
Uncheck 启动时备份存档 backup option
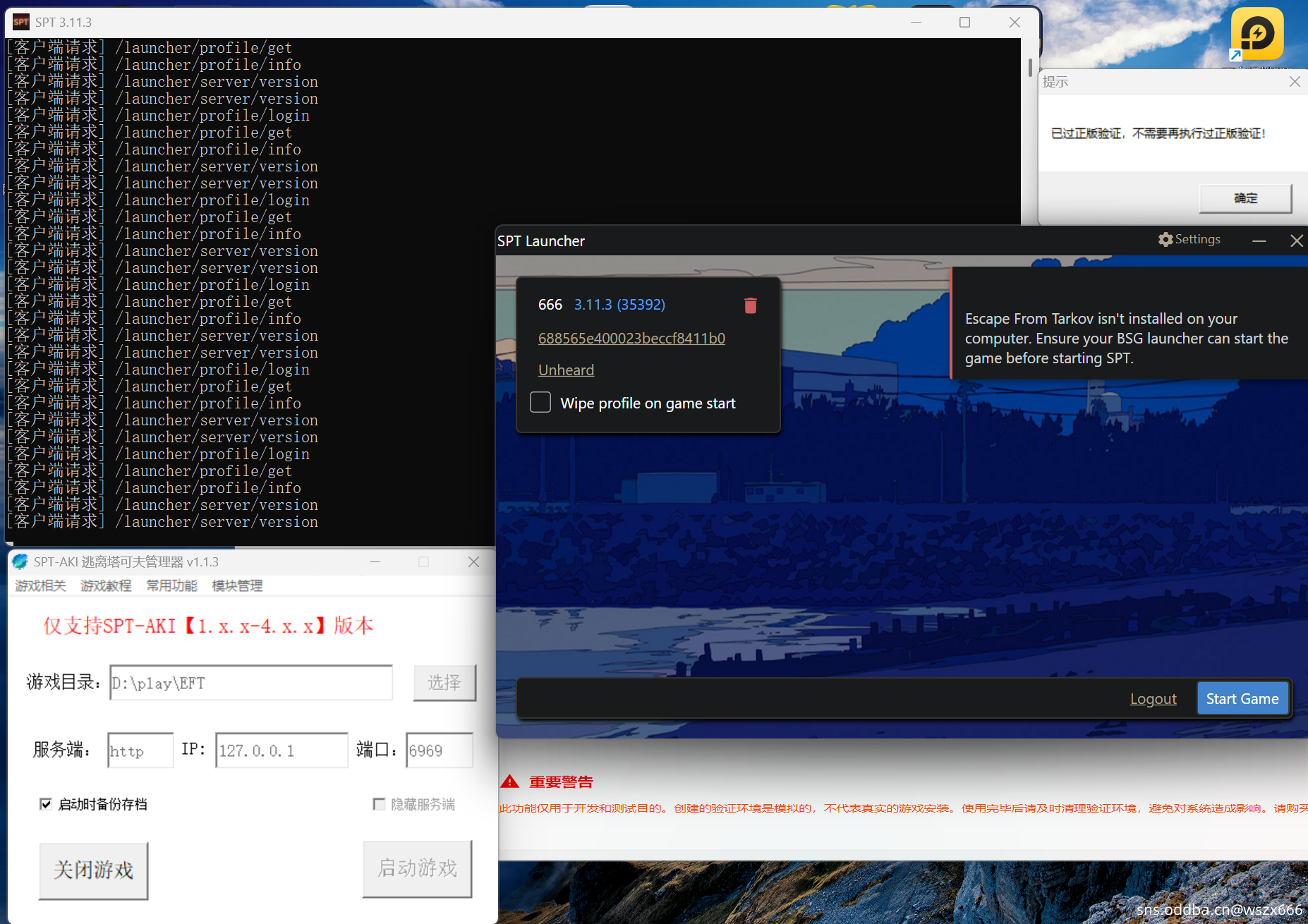pyautogui.click(x=46, y=804)
